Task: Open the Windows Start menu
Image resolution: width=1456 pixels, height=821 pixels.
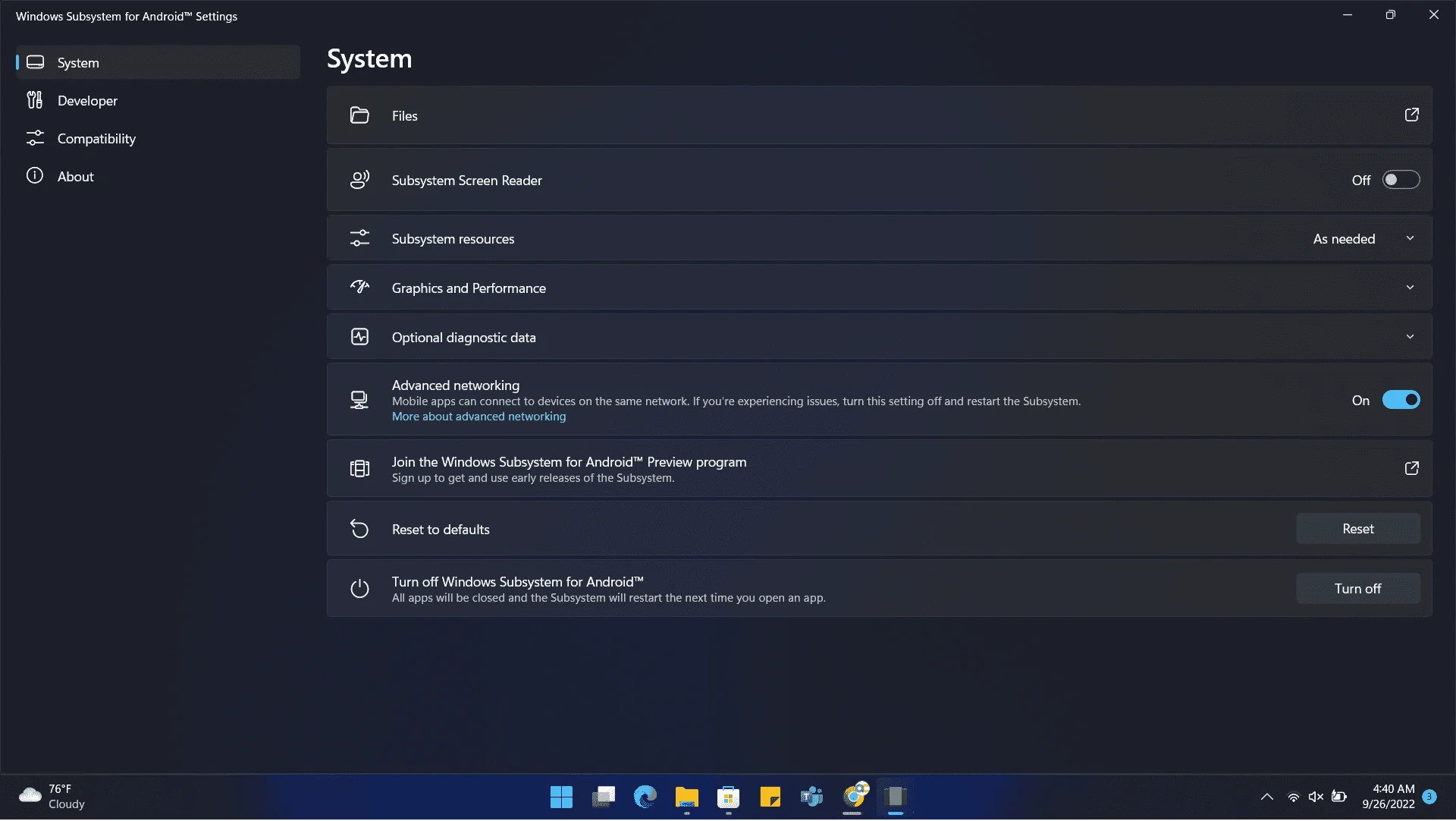Action: pos(561,797)
